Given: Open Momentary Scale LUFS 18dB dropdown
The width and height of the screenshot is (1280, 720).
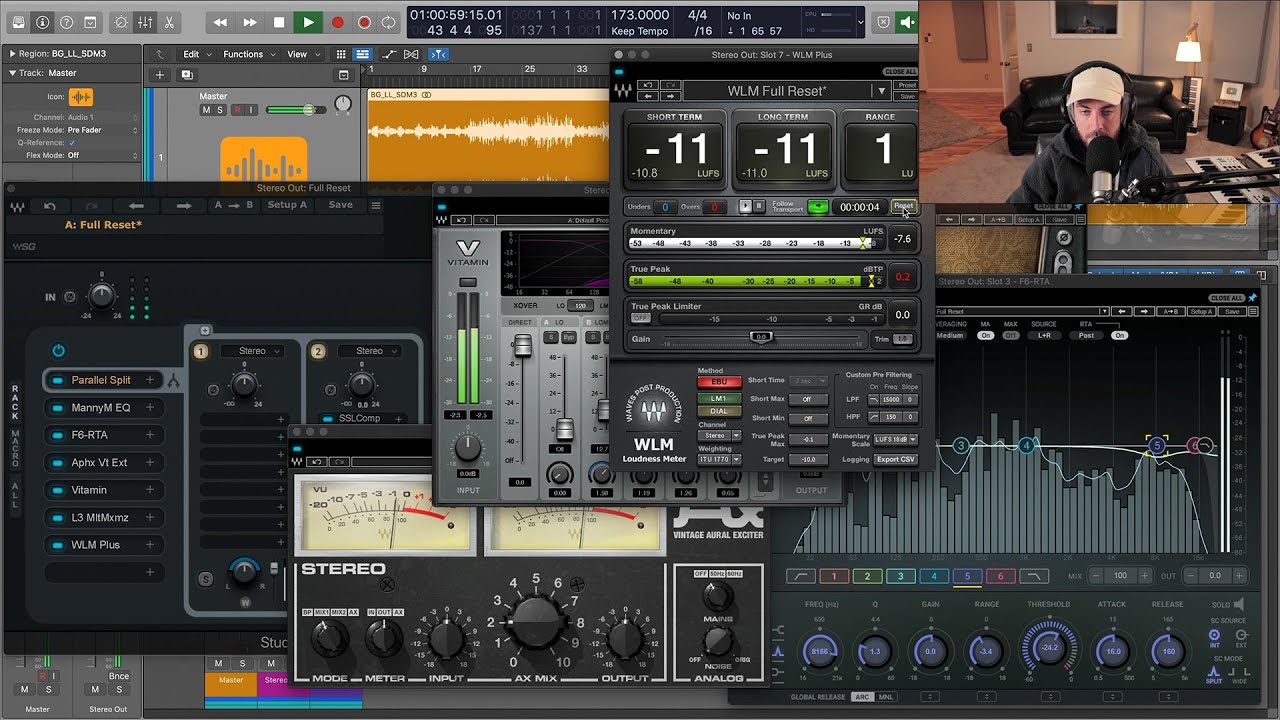Looking at the screenshot, I should pyautogui.click(x=895, y=440).
